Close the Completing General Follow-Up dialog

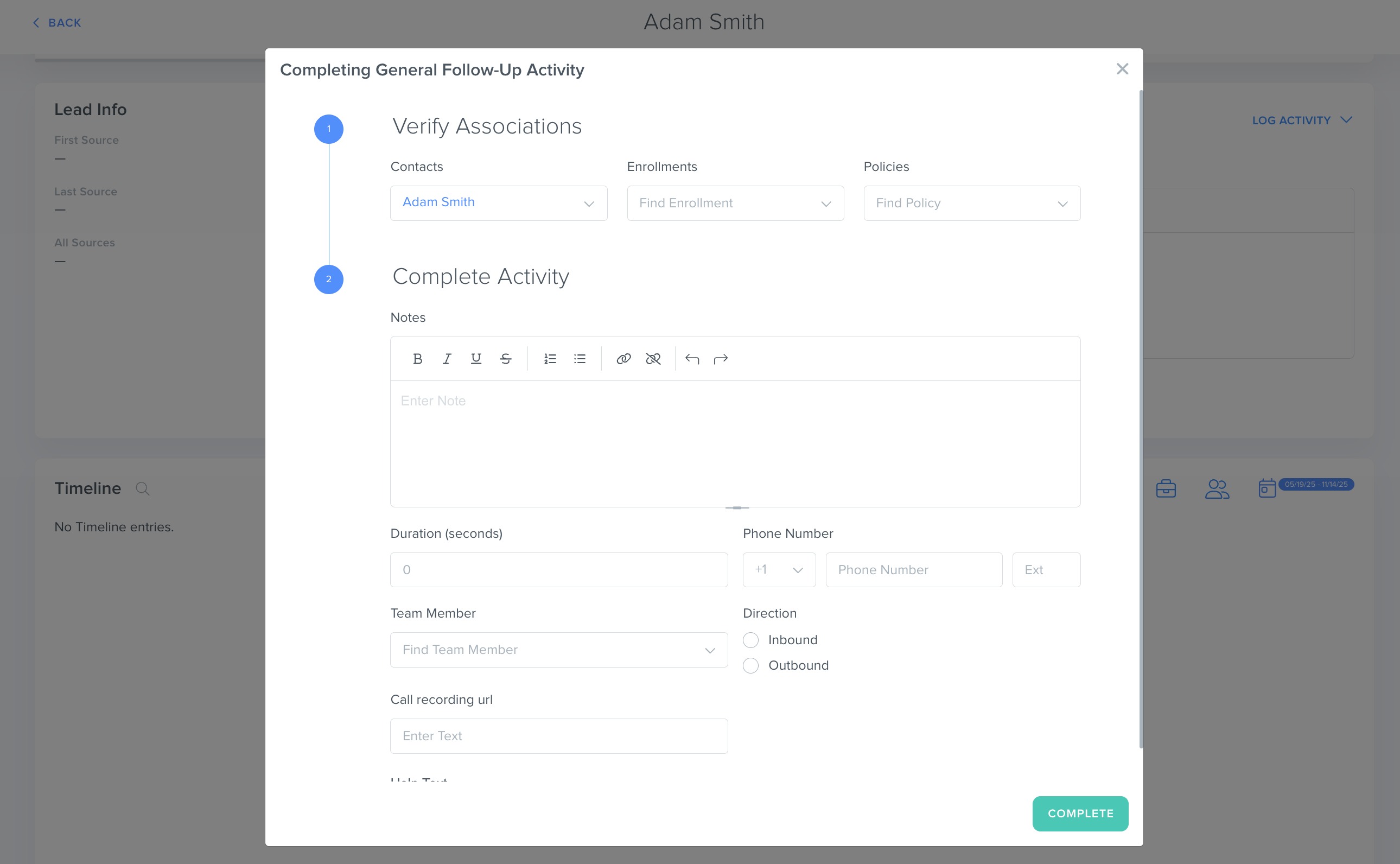coord(1122,69)
